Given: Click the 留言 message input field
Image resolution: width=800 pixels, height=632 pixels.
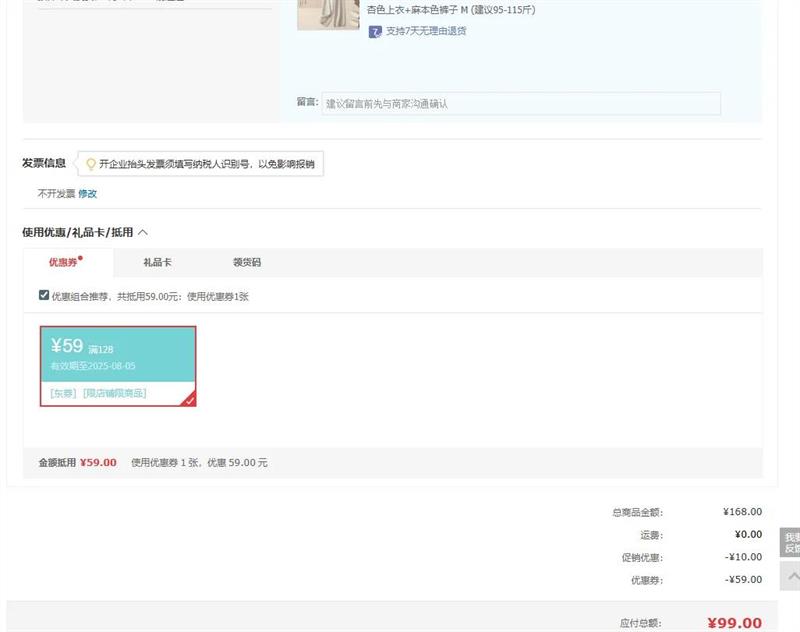Looking at the screenshot, I should point(520,103).
